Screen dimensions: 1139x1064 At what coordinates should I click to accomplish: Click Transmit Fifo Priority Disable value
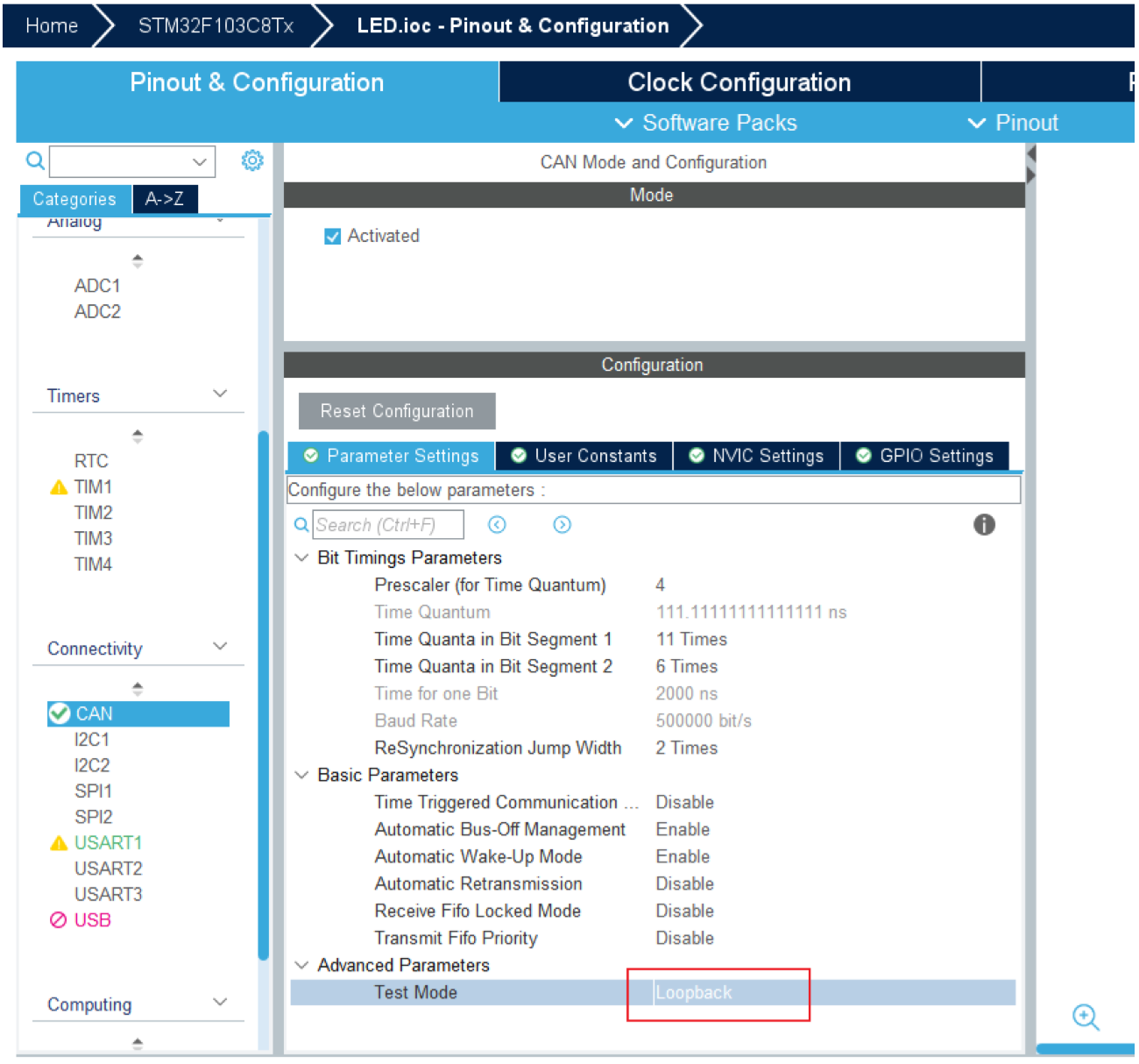[685, 939]
